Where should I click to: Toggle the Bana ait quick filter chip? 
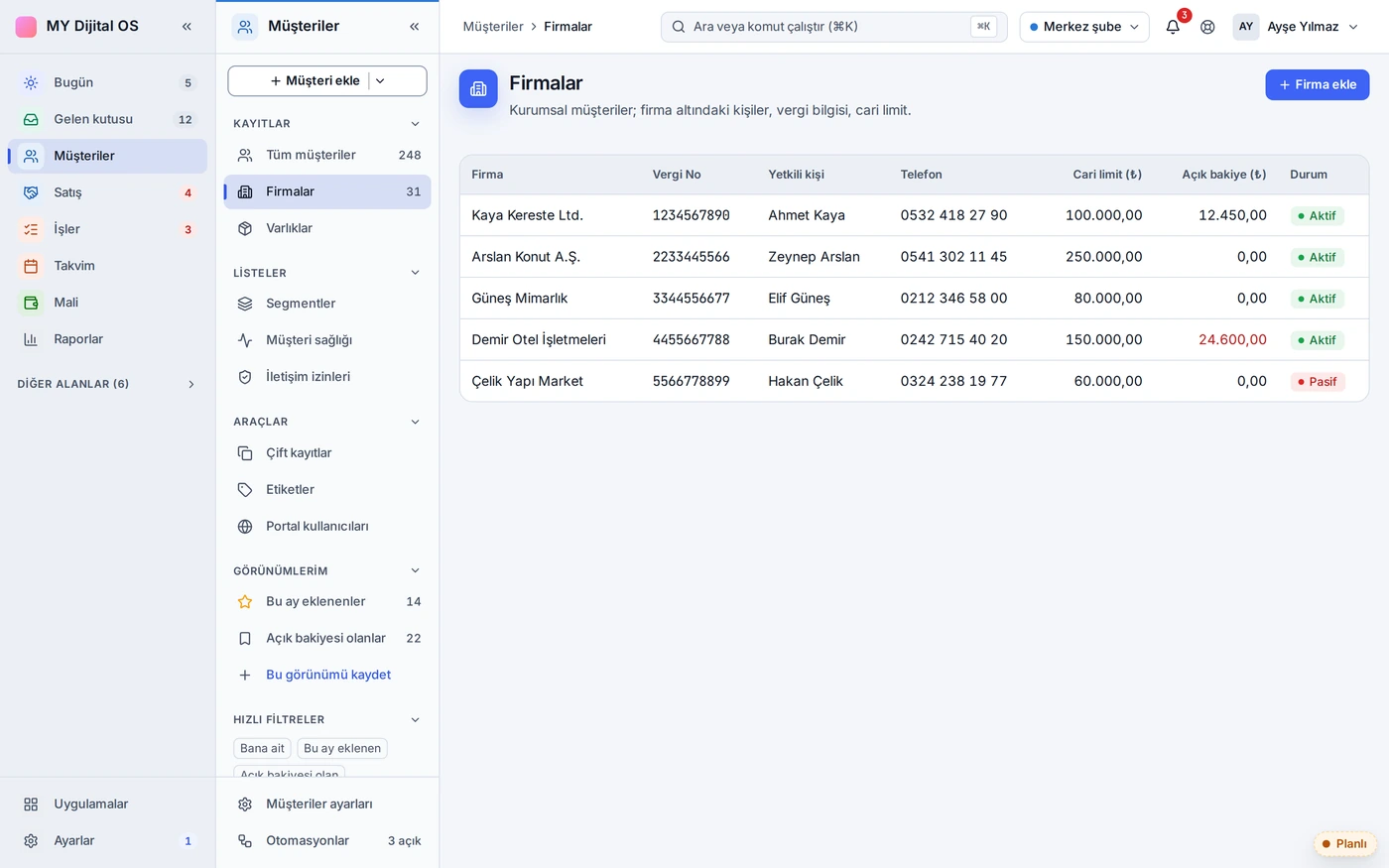262,748
